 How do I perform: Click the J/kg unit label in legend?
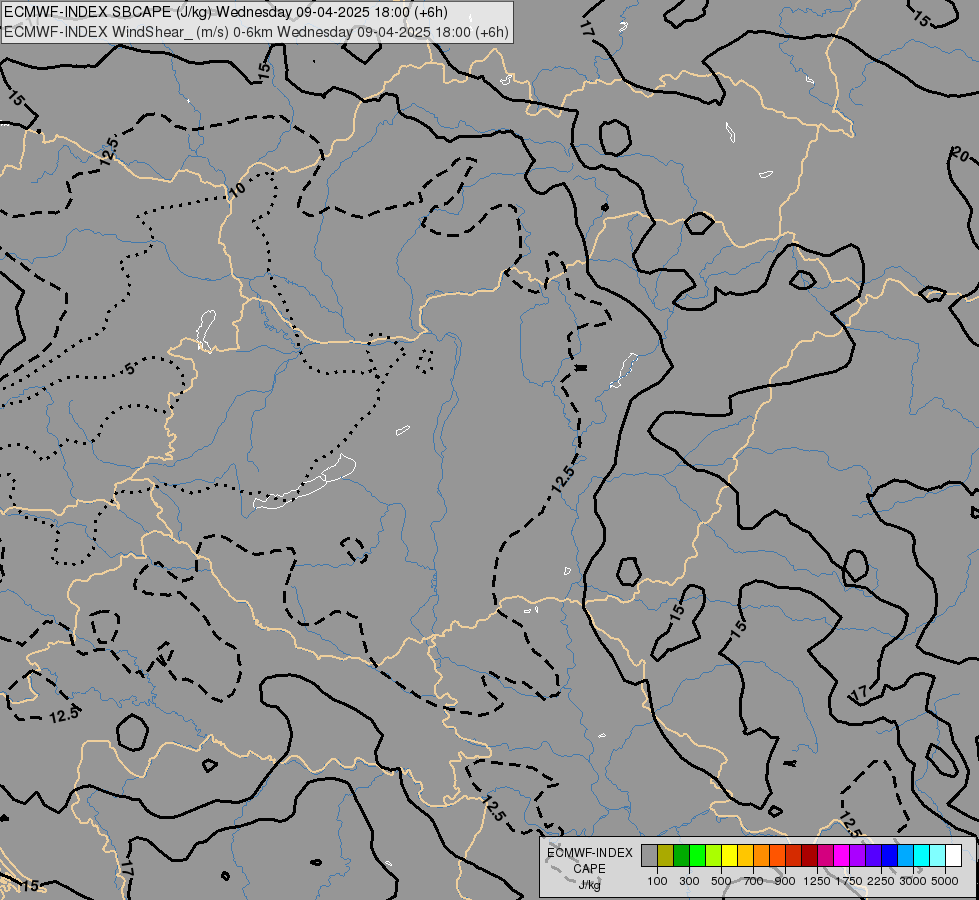[x=589, y=885]
